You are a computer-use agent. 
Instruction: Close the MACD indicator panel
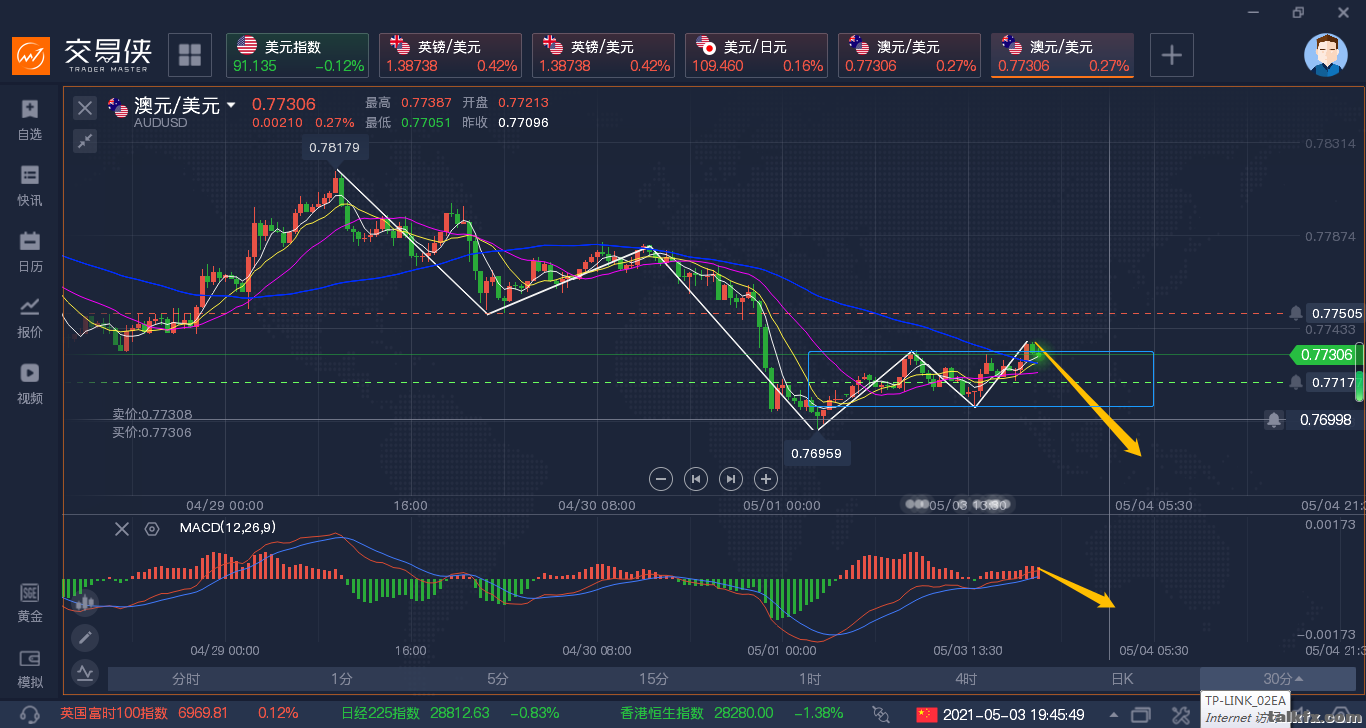coord(122,529)
